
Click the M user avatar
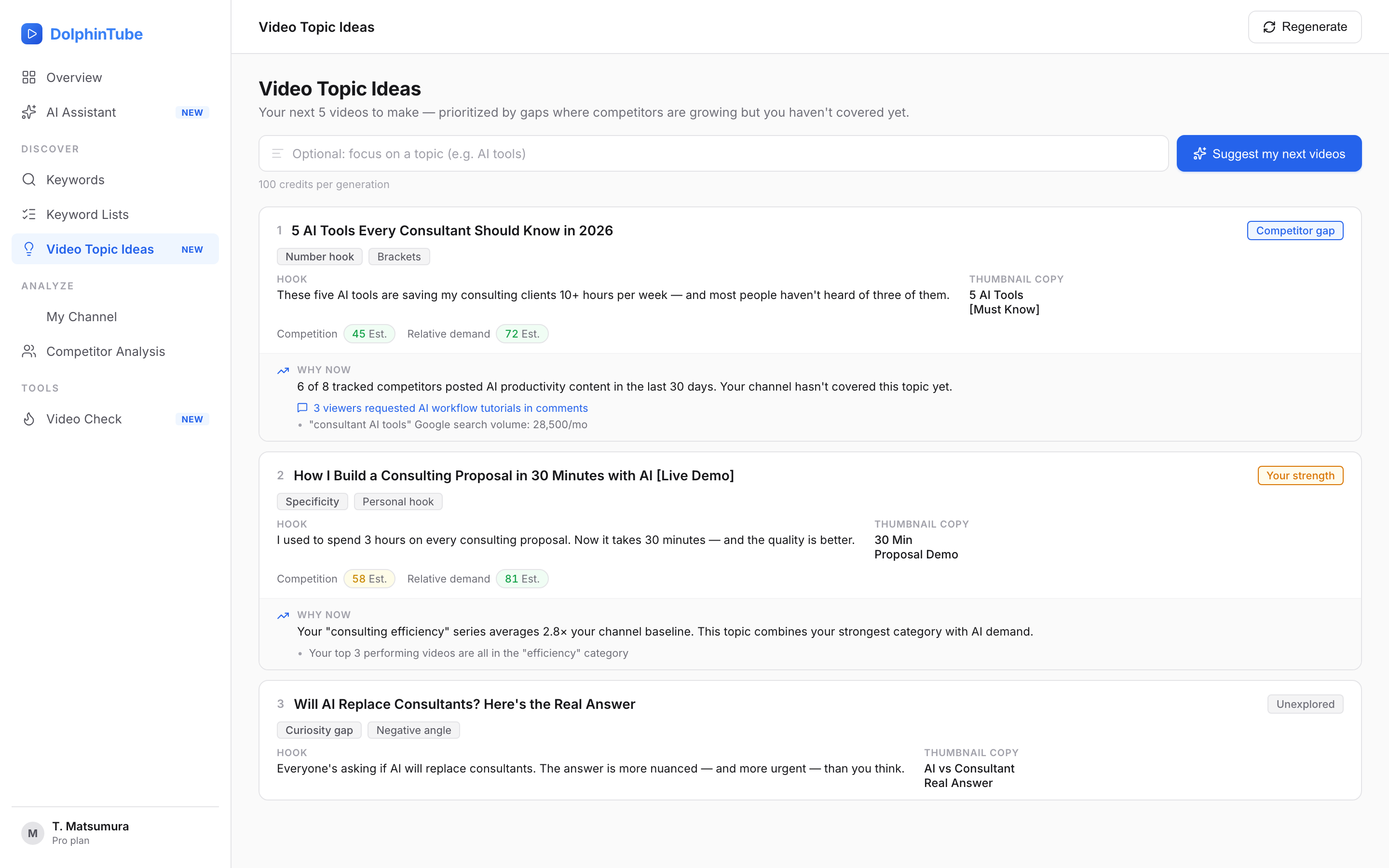tap(33, 833)
